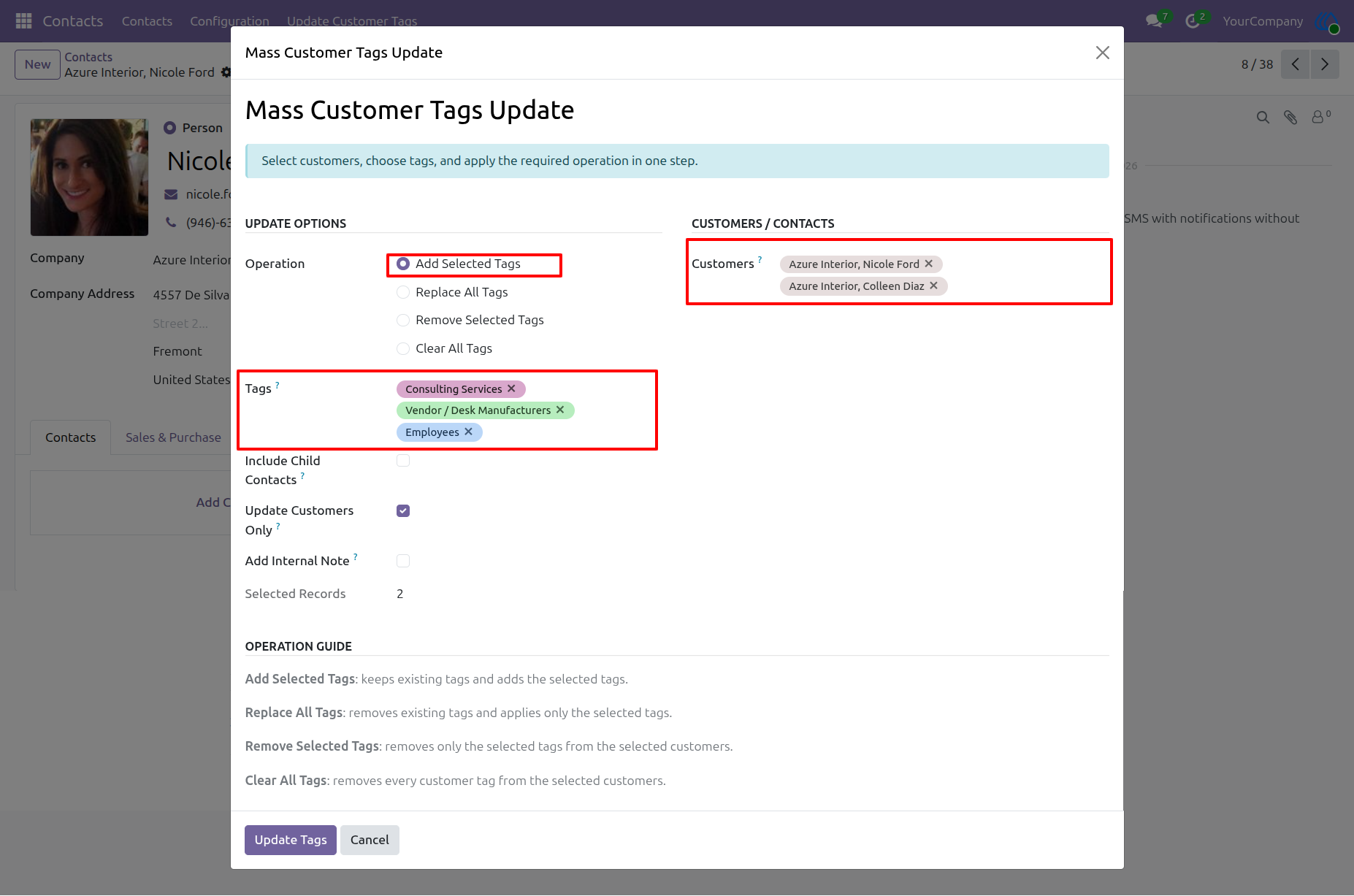Remove Consulting Services tag

pyautogui.click(x=511, y=388)
